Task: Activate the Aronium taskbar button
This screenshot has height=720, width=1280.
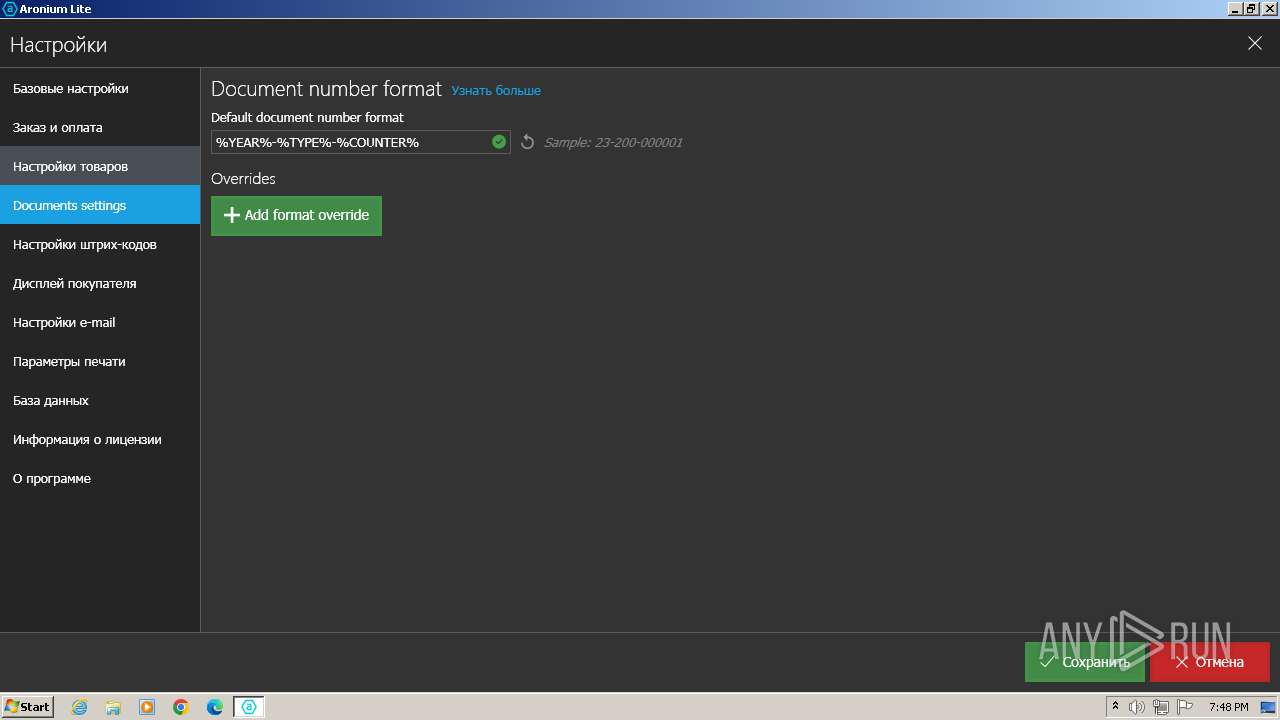Action: tap(249, 707)
